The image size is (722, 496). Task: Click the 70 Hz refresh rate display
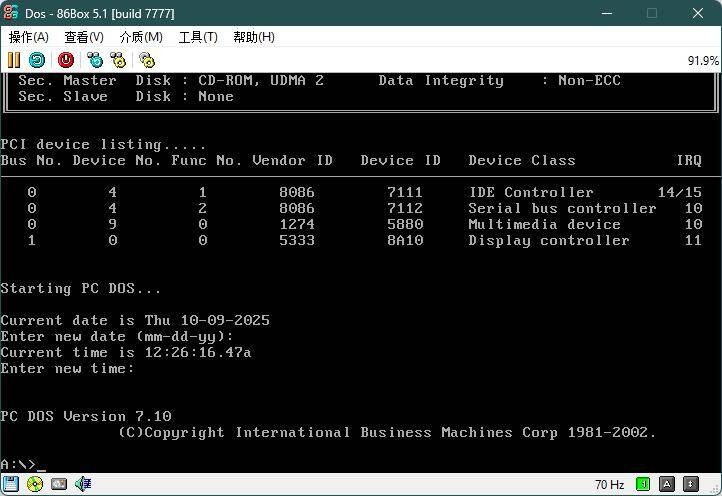(x=609, y=484)
